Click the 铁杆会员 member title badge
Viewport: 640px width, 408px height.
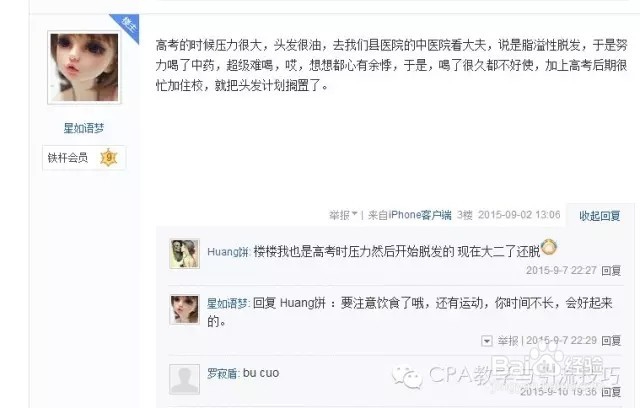pos(68,157)
